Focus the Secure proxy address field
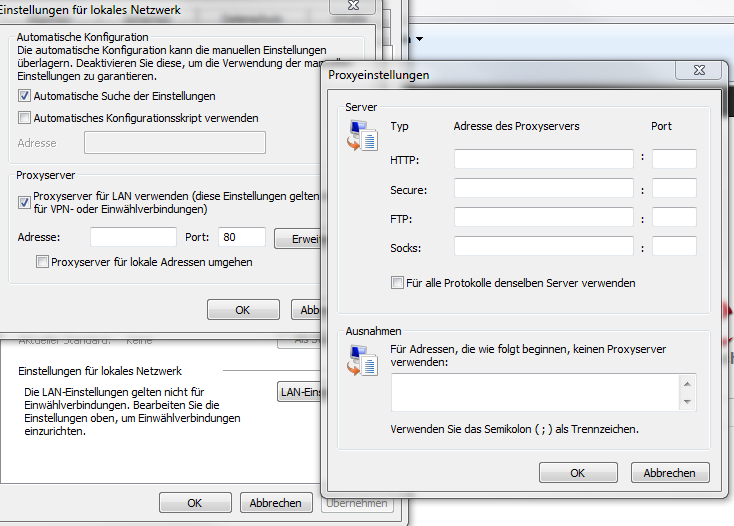 point(543,188)
